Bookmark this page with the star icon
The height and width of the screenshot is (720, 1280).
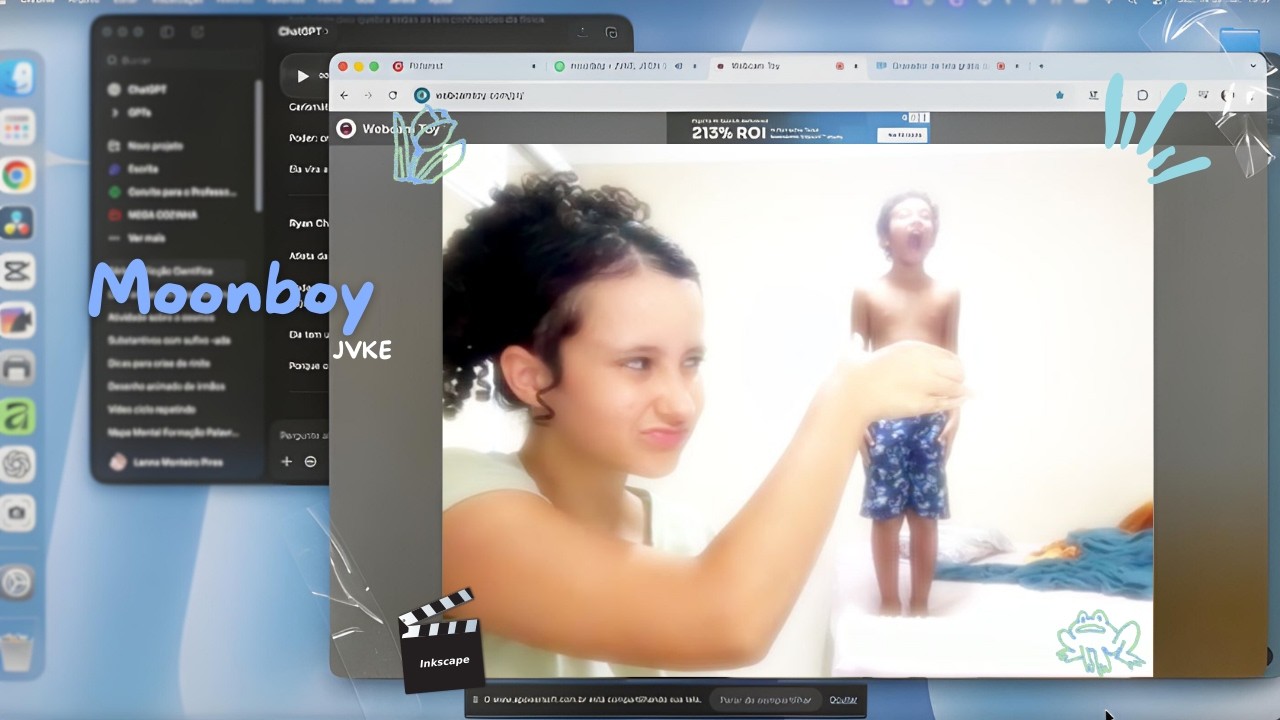(x=1060, y=95)
